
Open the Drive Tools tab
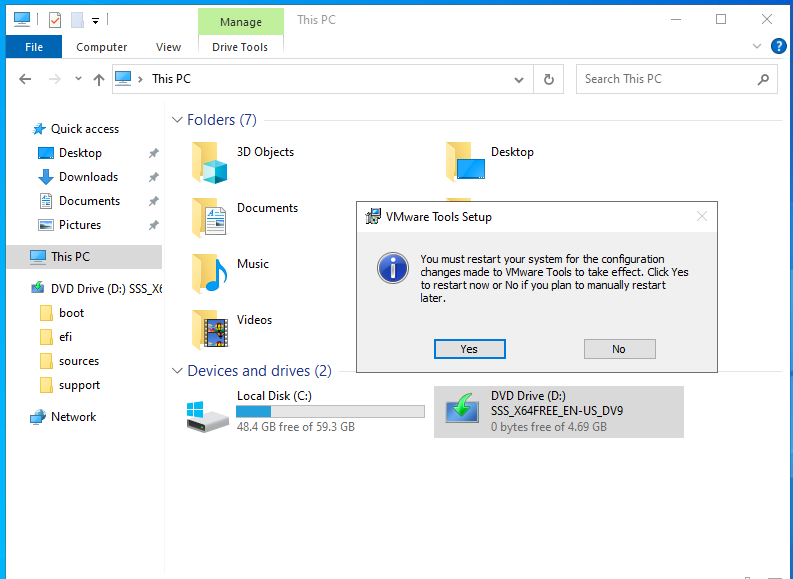pyautogui.click(x=240, y=47)
